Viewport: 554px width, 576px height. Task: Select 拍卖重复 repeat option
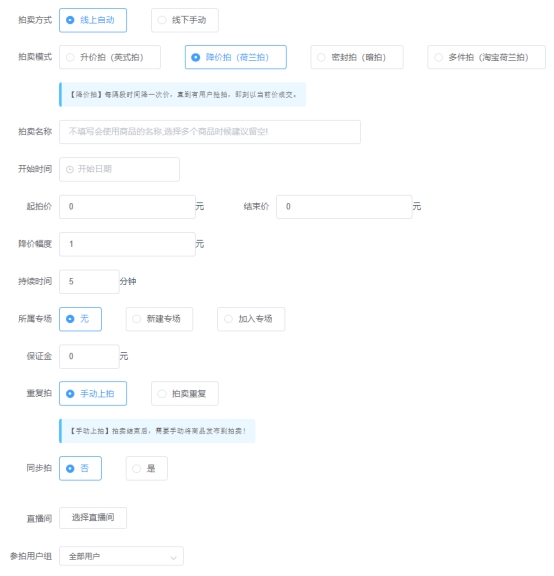[185, 394]
